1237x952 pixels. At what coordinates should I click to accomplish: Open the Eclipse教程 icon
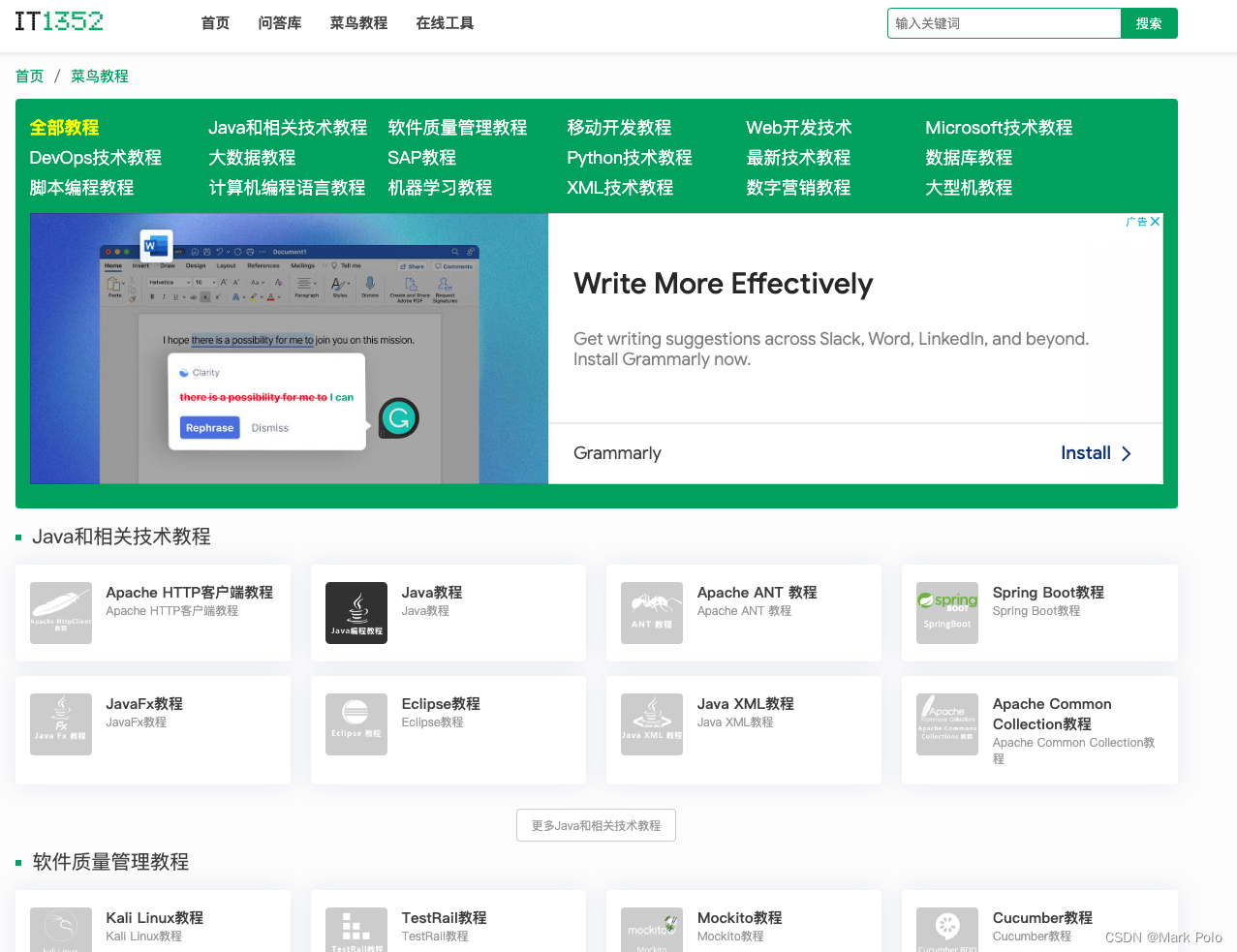pos(356,724)
